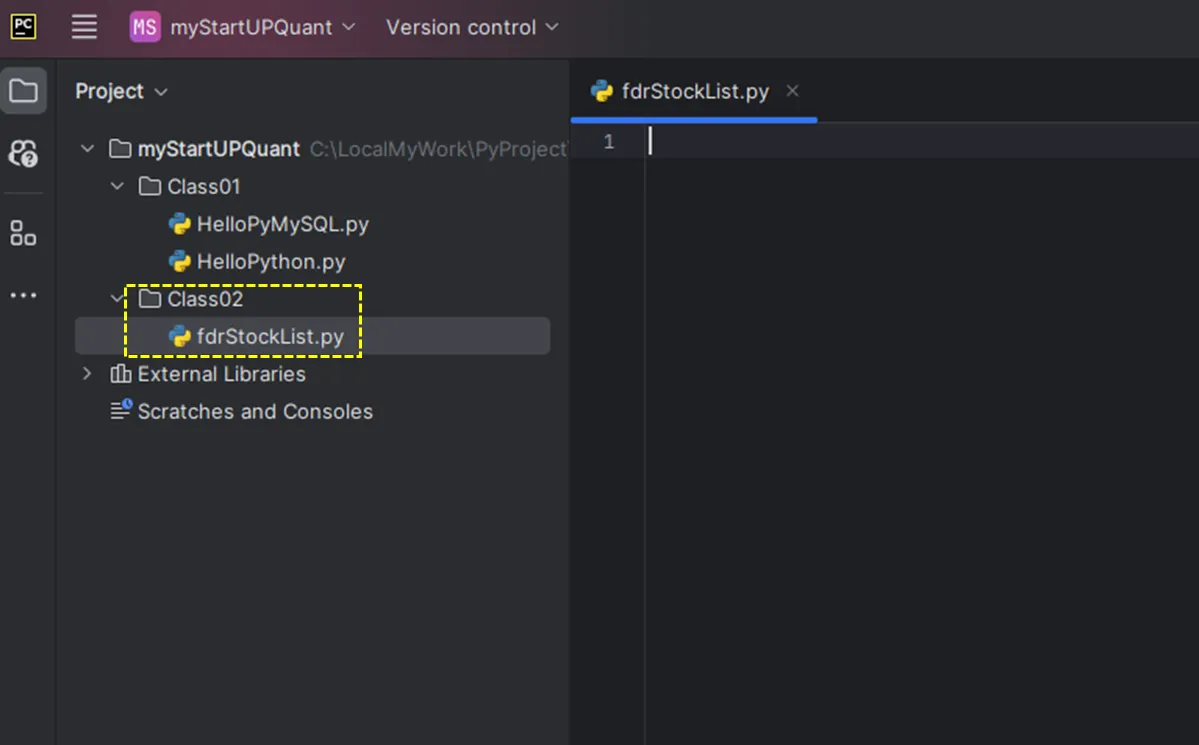Open the myStartUPQuant project dropdown

point(262,28)
